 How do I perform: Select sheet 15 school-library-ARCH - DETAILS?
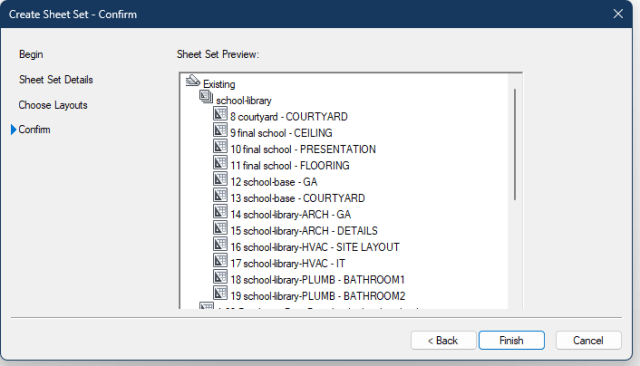point(304,231)
